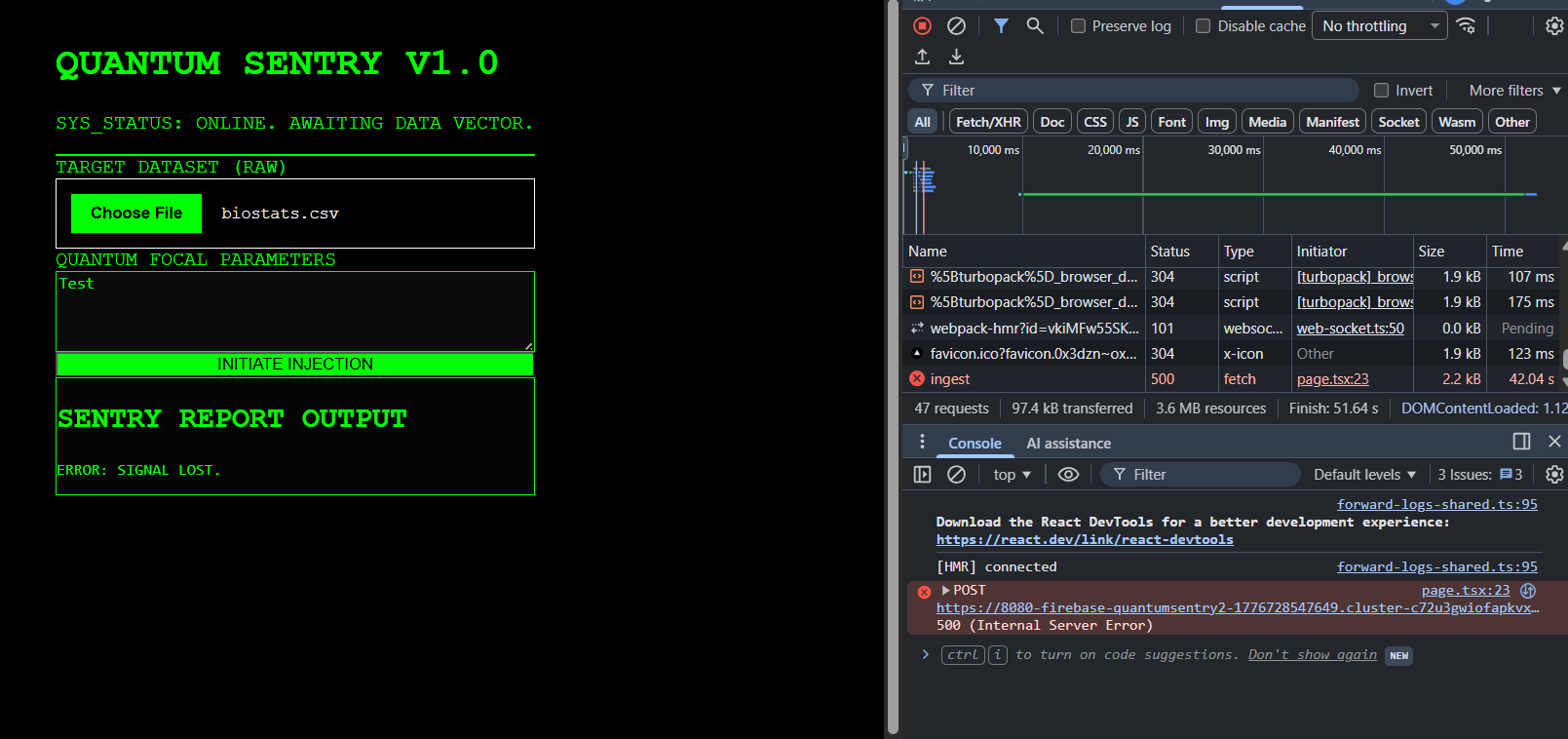Open network conditions wifi icon
This screenshot has height=739, width=1568.
point(1466,26)
